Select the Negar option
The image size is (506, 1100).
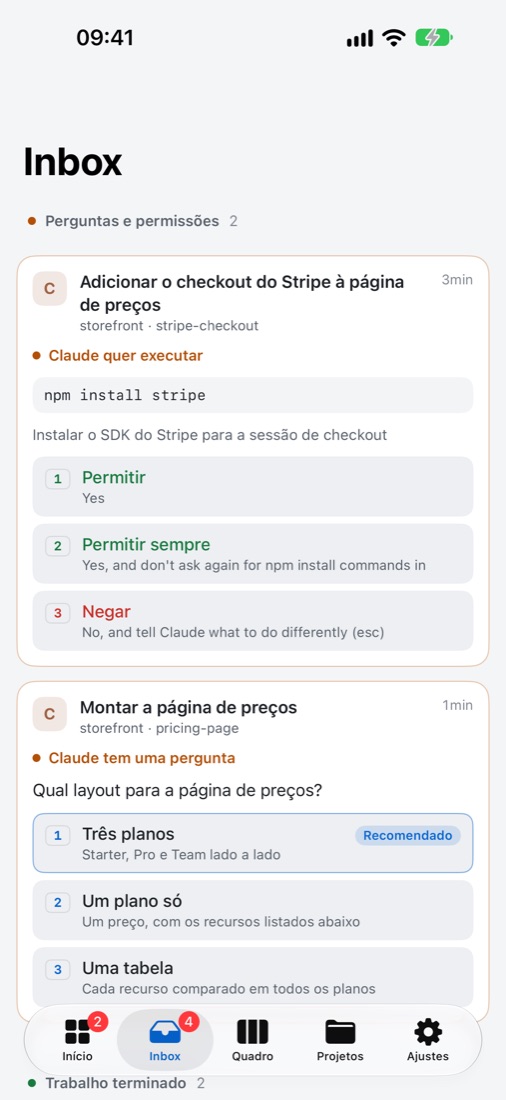(253, 621)
